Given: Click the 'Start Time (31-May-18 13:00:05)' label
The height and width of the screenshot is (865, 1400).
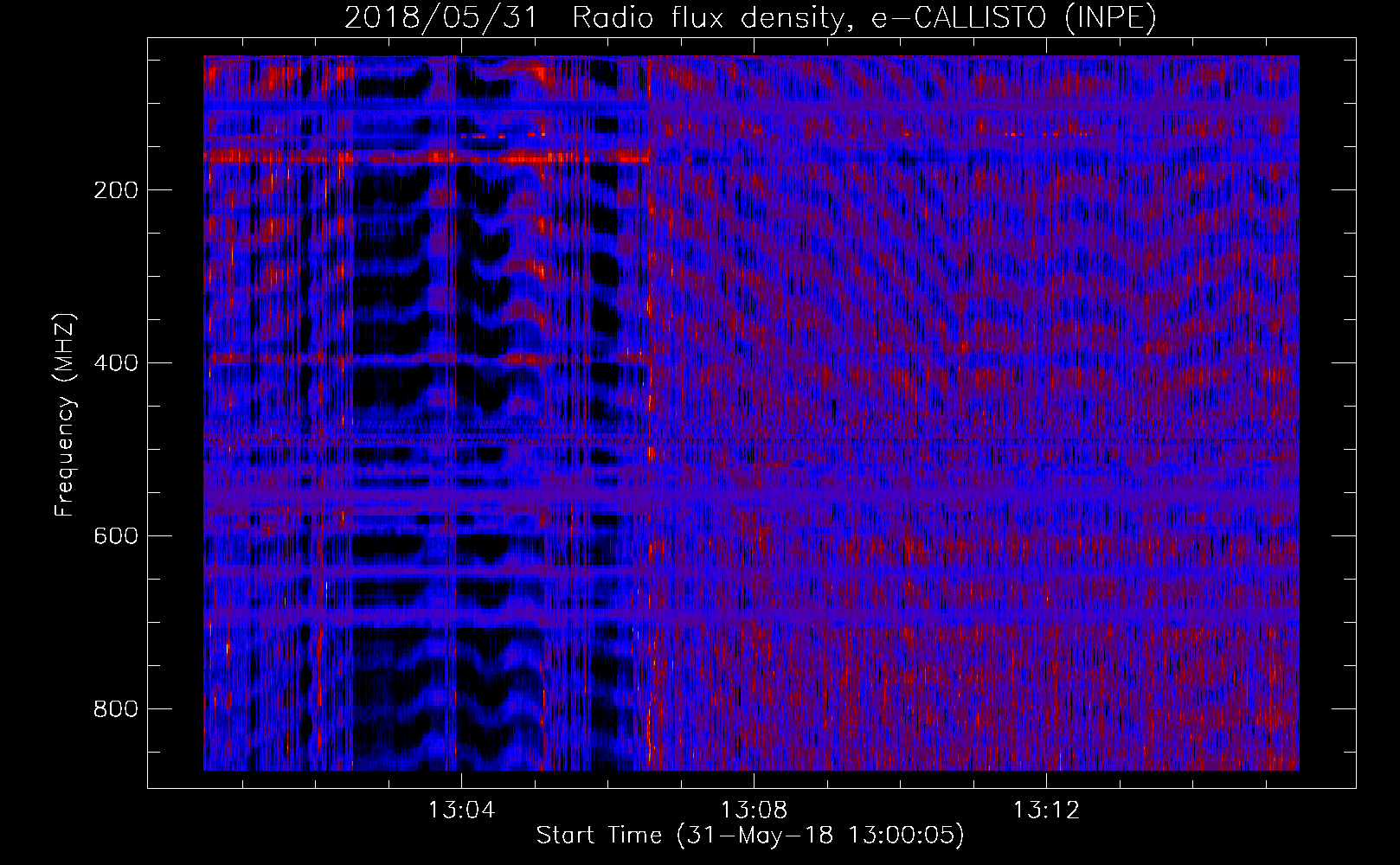Looking at the screenshot, I should pyautogui.click(x=750, y=836).
